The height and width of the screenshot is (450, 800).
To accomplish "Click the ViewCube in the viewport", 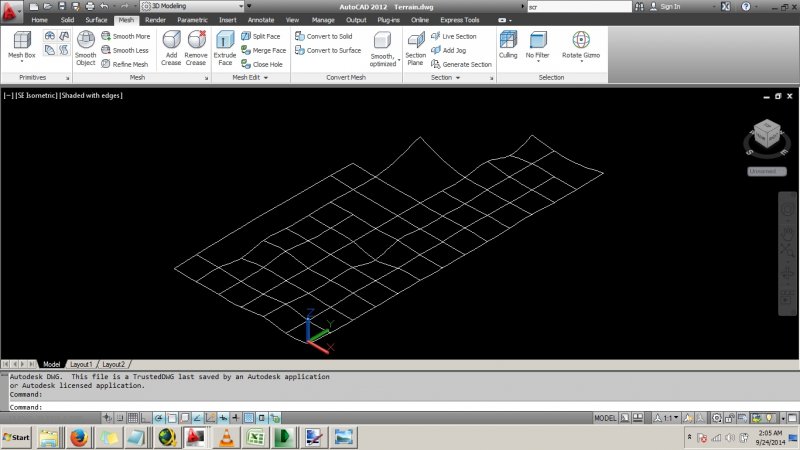I will (766, 132).
